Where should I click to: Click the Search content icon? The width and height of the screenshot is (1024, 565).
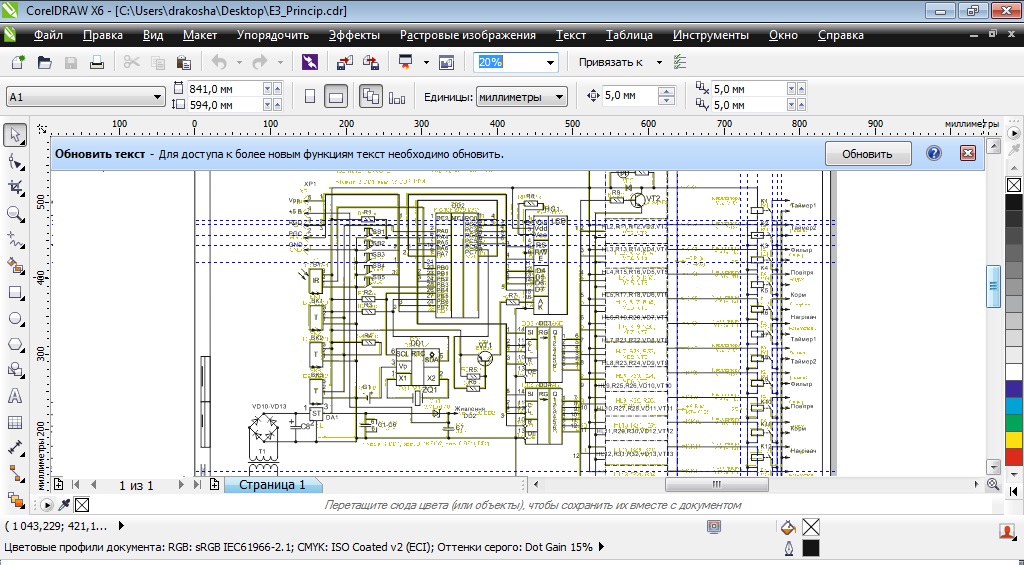pyautogui.click(x=310, y=62)
